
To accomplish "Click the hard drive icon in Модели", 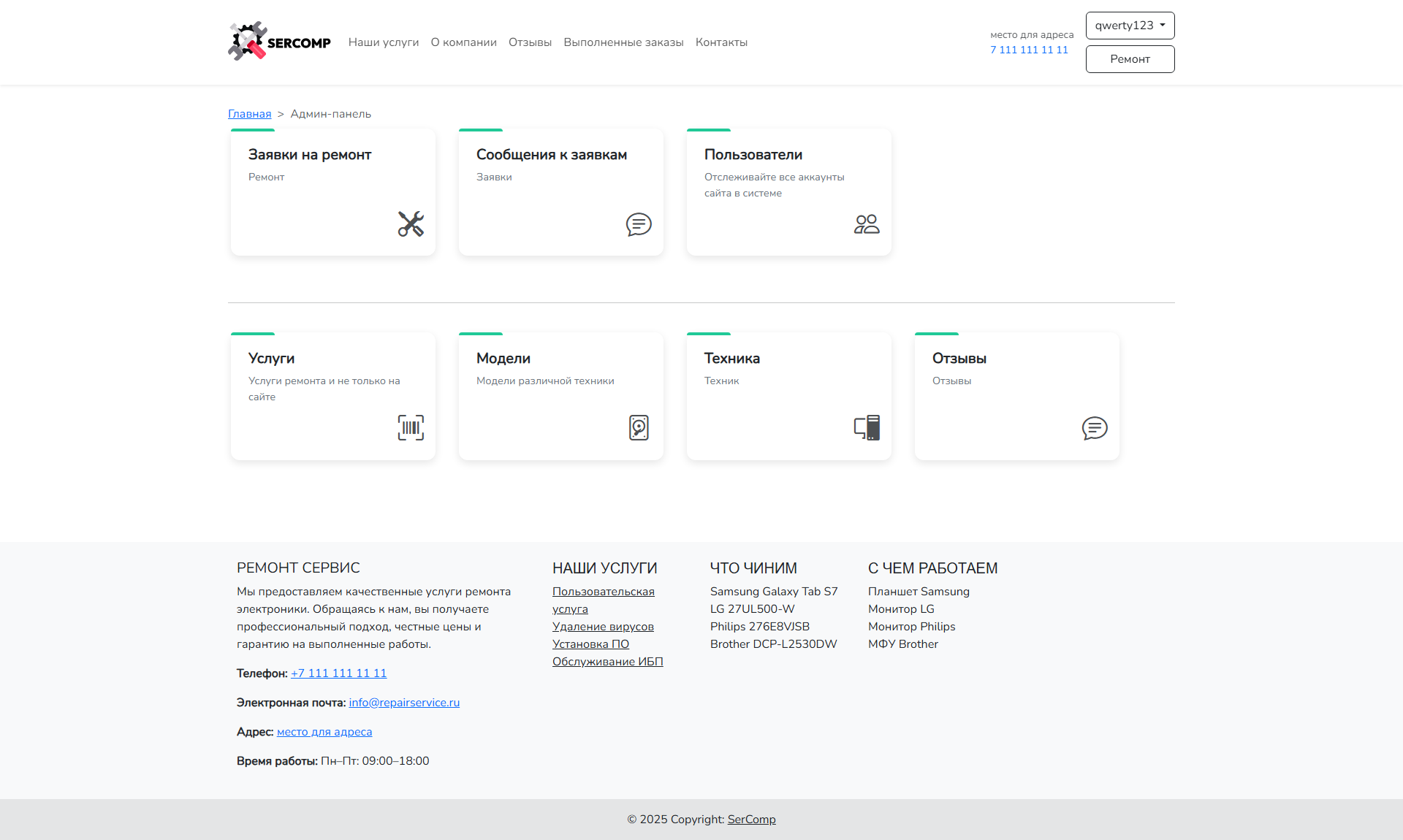I will 639,428.
